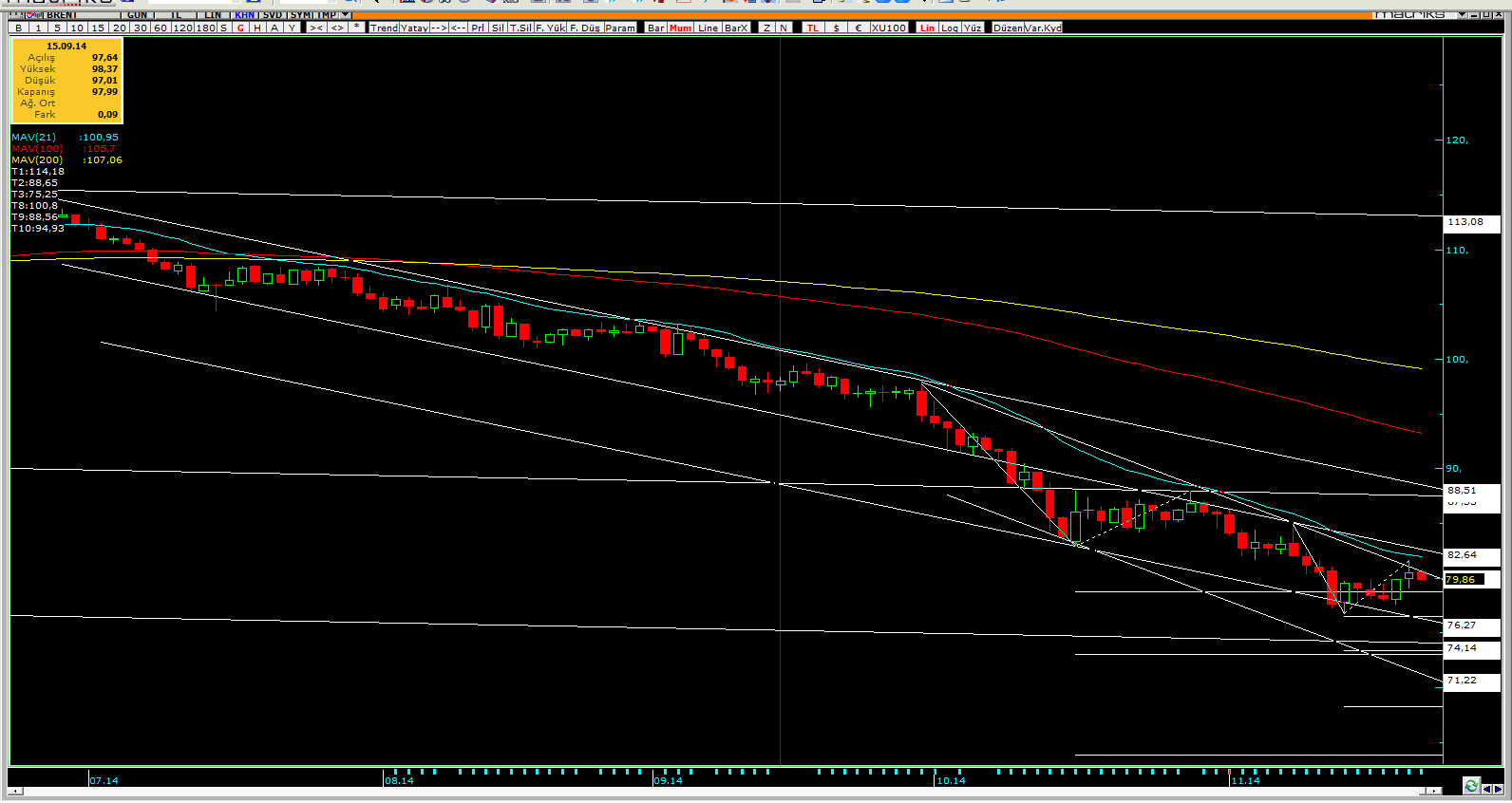The width and height of the screenshot is (1512, 803).
Task: Select the dollar '$' currency button
Action: (836, 28)
